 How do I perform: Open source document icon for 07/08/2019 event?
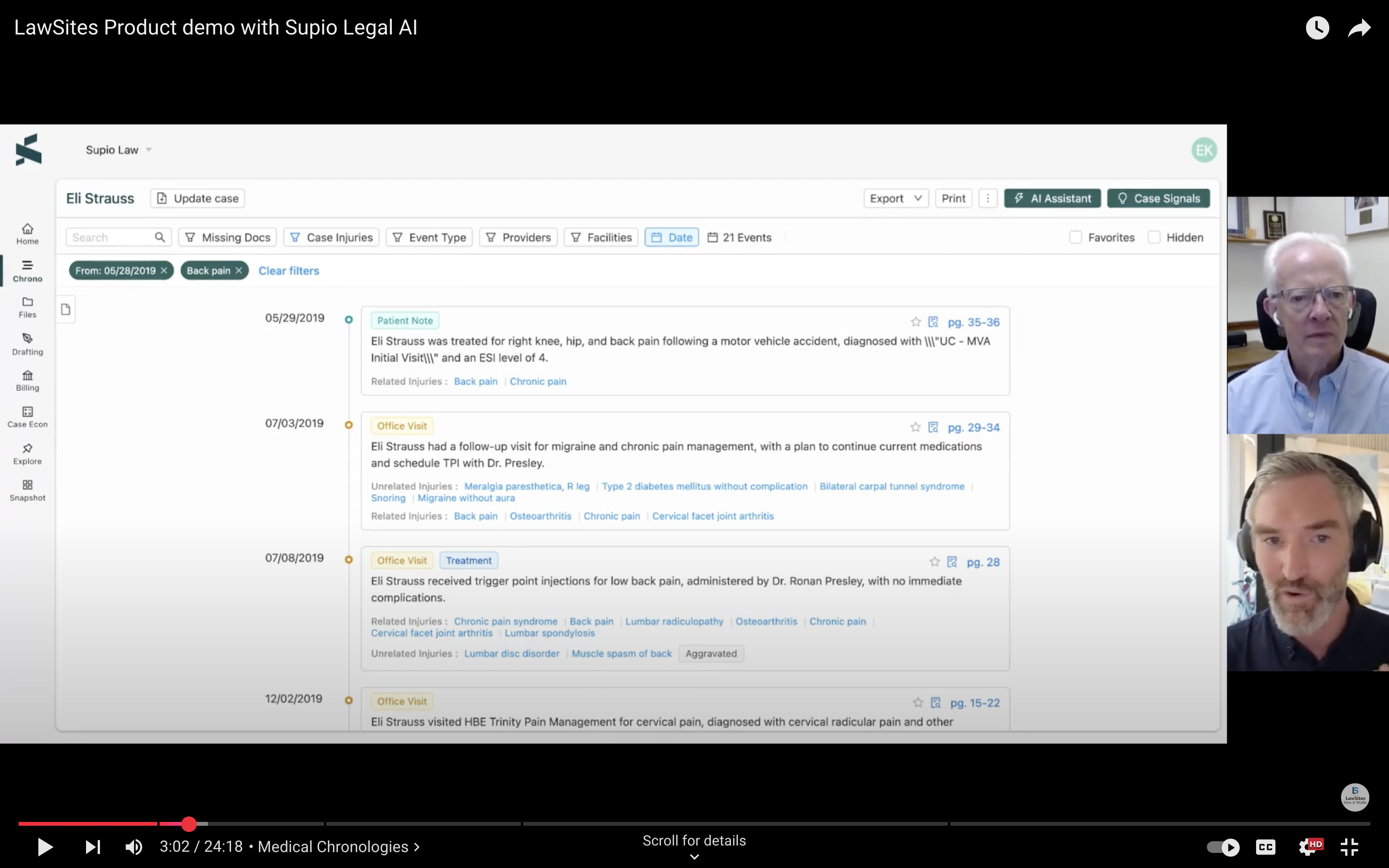click(x=952, y=561)
